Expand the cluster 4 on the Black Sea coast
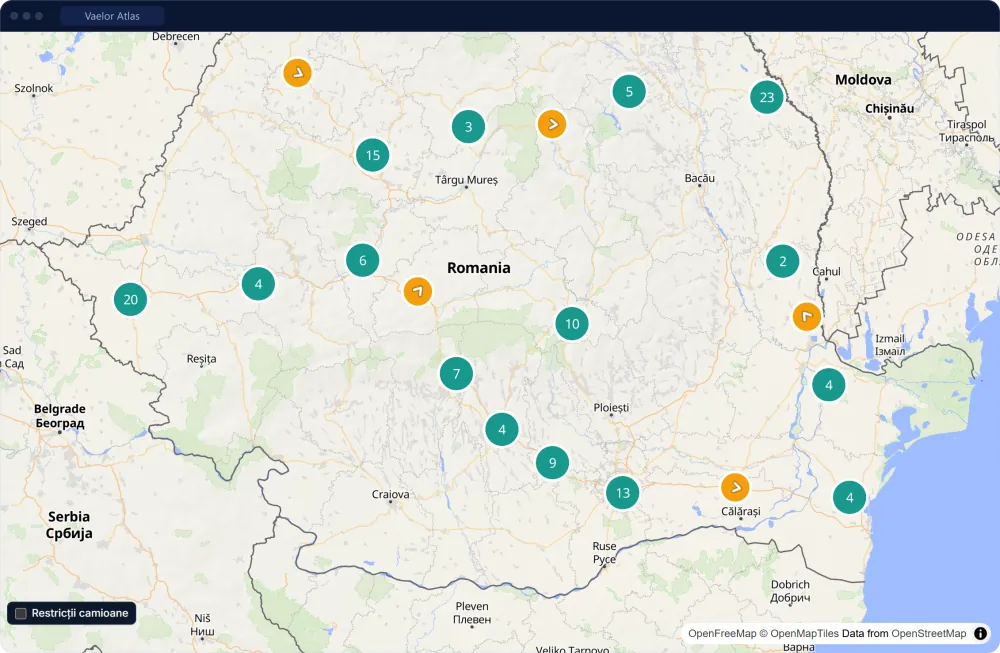The height and width of the screenshot is (653, 1000). (x=849, y=497)
